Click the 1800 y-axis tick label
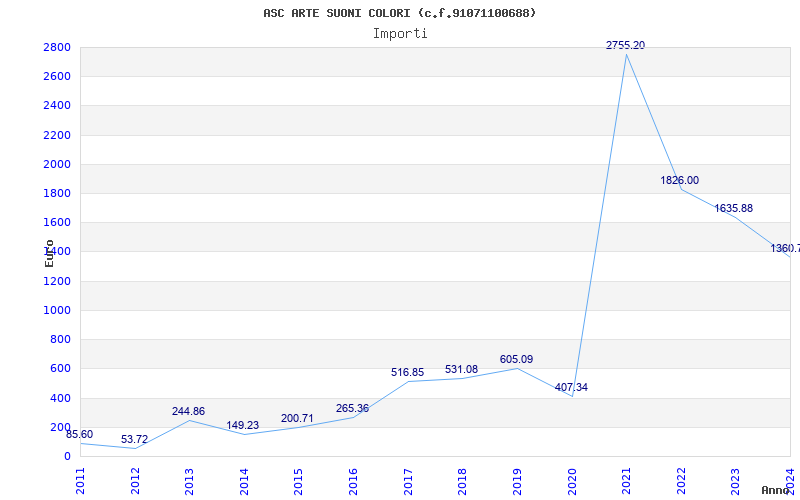This screenshot has height=500, width=800. (x=57, y=193)
